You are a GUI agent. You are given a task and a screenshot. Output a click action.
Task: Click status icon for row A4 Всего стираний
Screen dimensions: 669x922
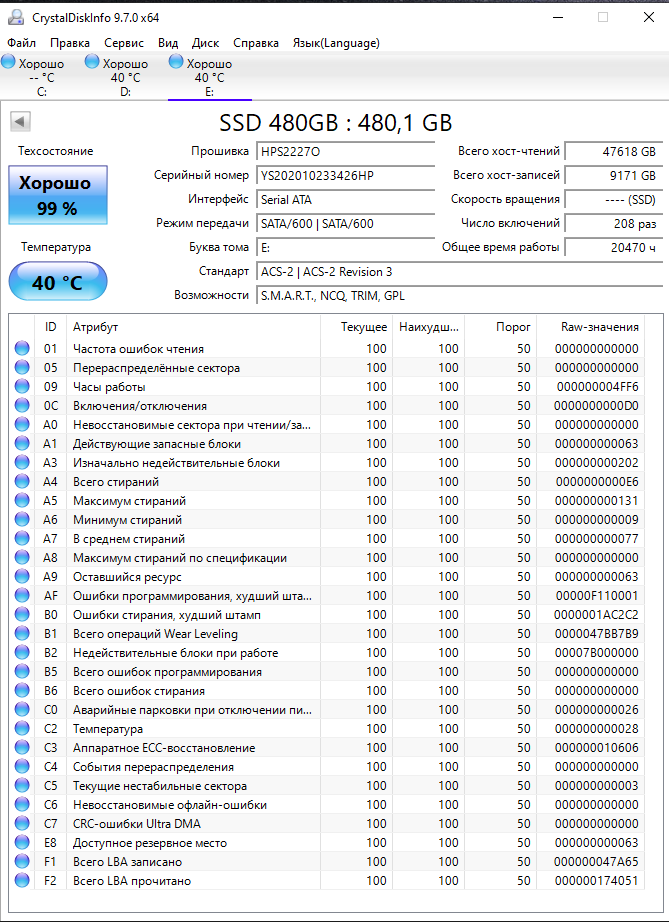[22, 482]
